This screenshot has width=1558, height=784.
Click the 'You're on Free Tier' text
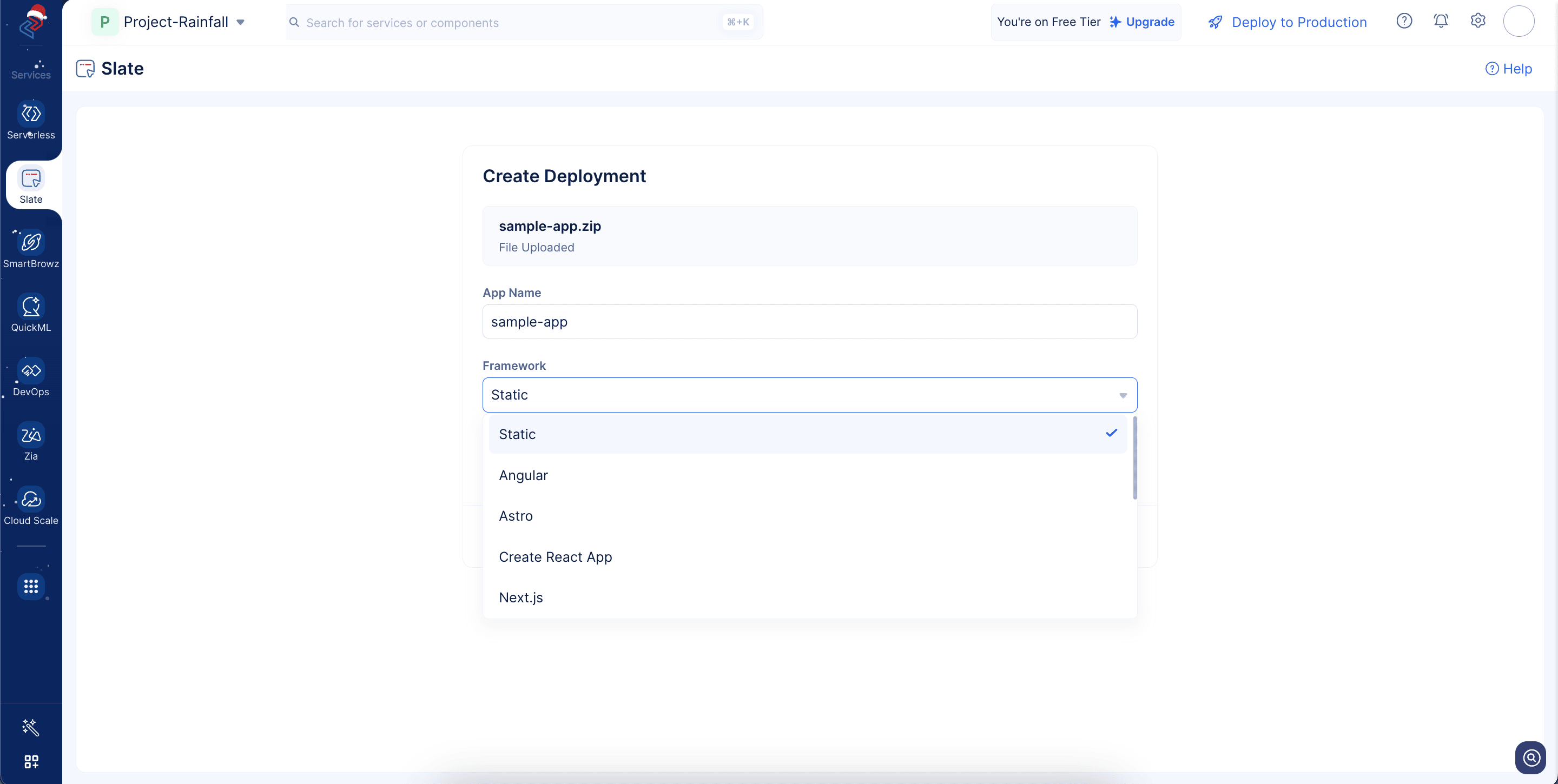(1048, 22)
